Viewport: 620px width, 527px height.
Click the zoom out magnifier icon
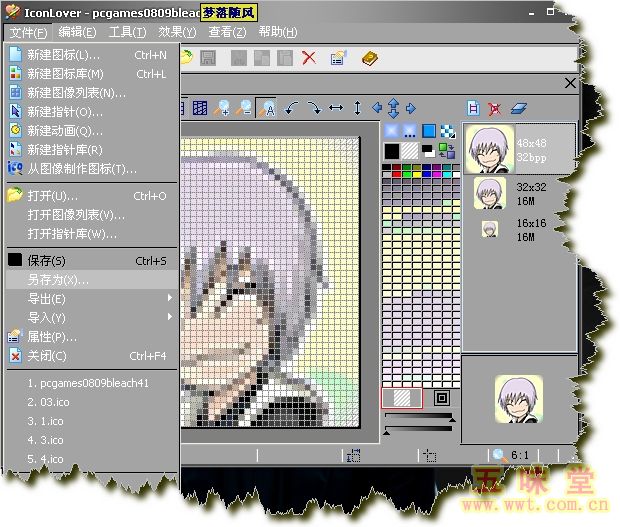coord(244,108)
